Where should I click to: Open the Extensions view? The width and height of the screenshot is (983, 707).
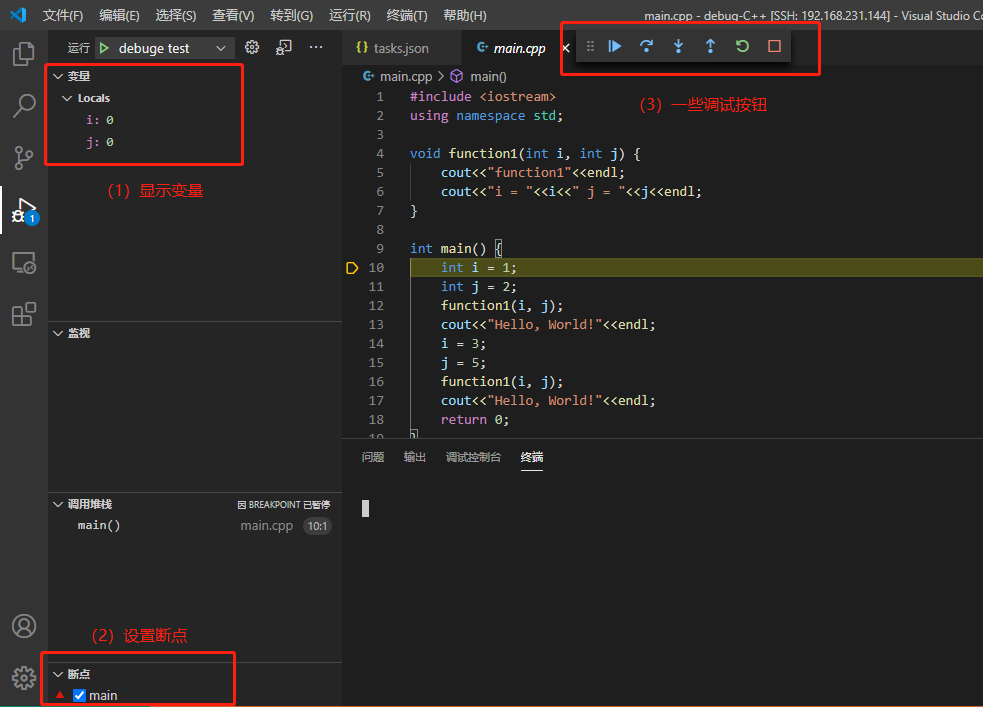coord(24,314)
